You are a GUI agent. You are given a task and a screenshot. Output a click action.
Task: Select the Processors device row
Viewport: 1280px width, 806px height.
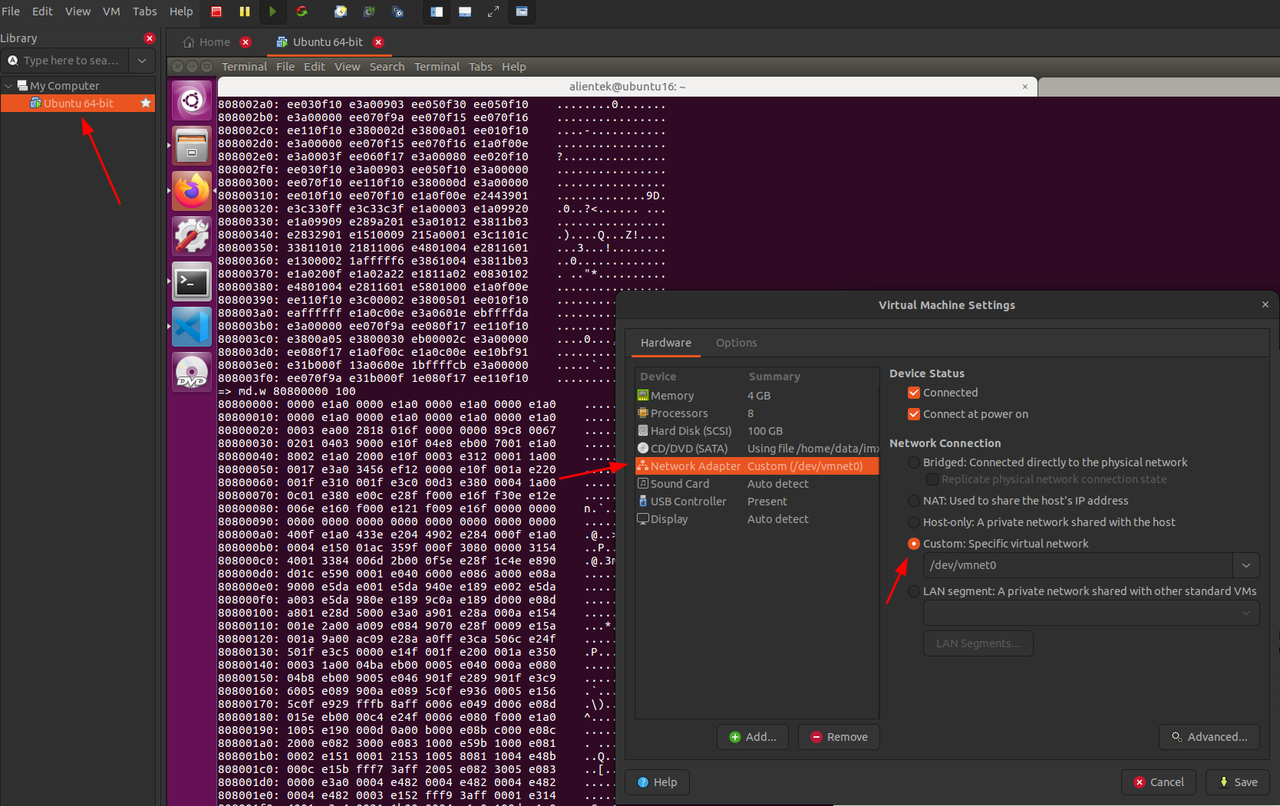pos(756,413)
